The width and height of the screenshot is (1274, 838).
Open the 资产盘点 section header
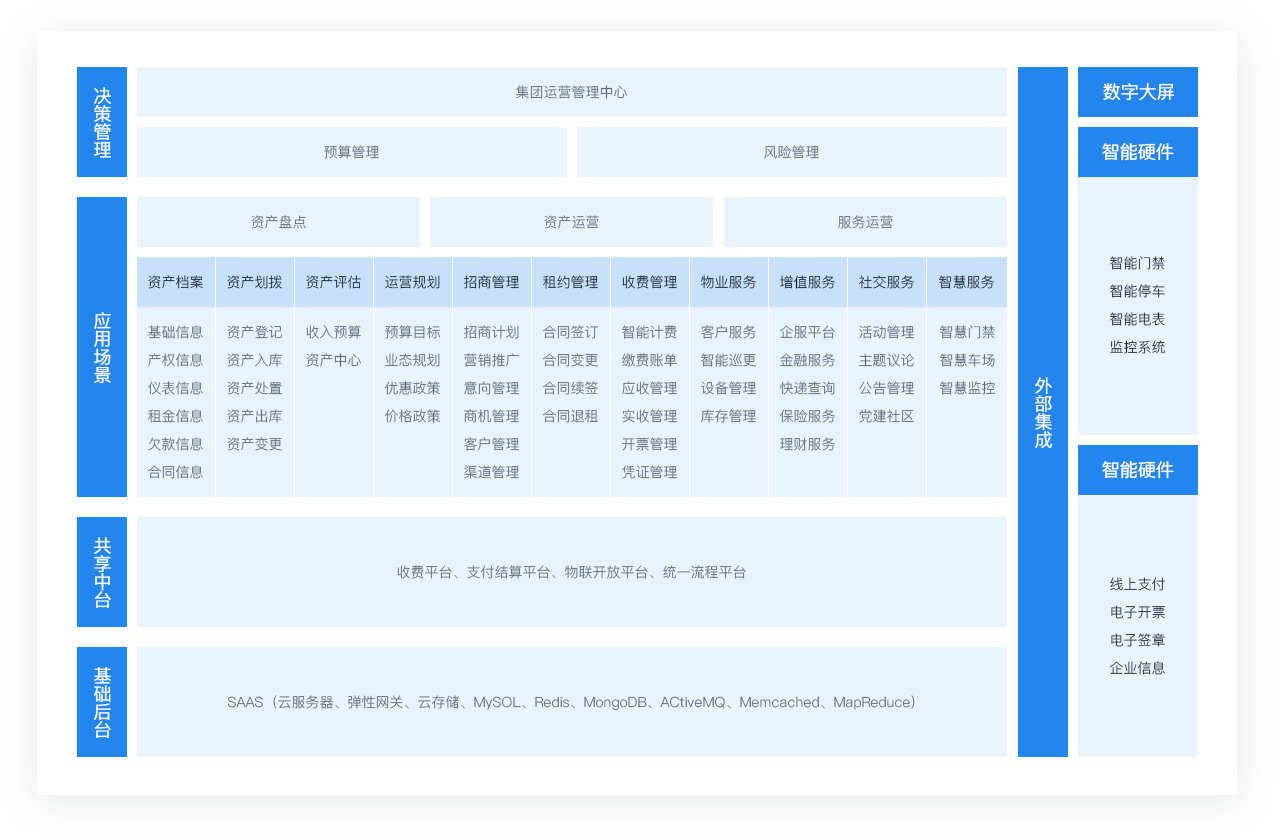pos(278,222)
